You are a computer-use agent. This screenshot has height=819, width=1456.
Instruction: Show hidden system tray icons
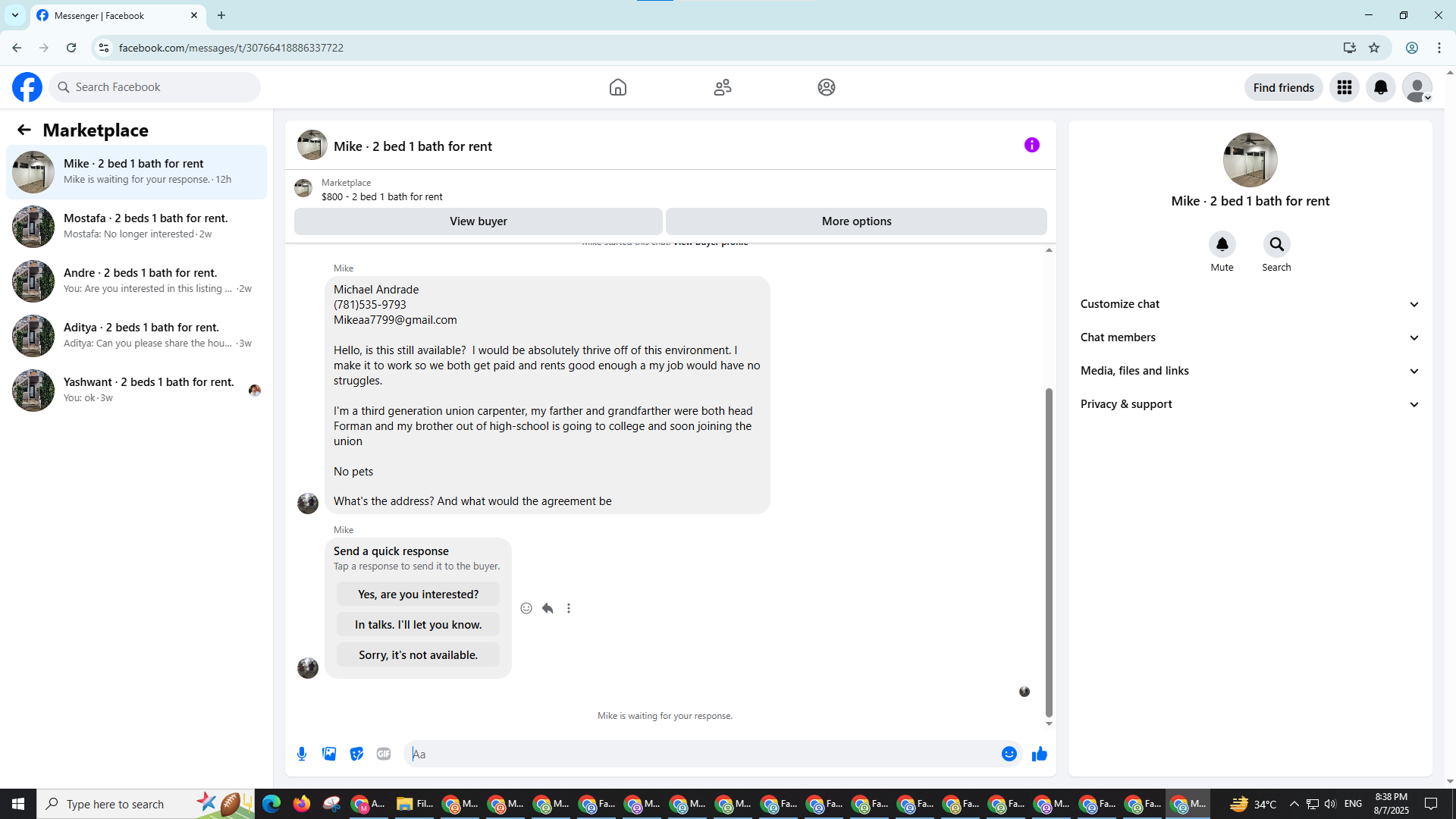pyautogui.click(x=1294, y=804)
